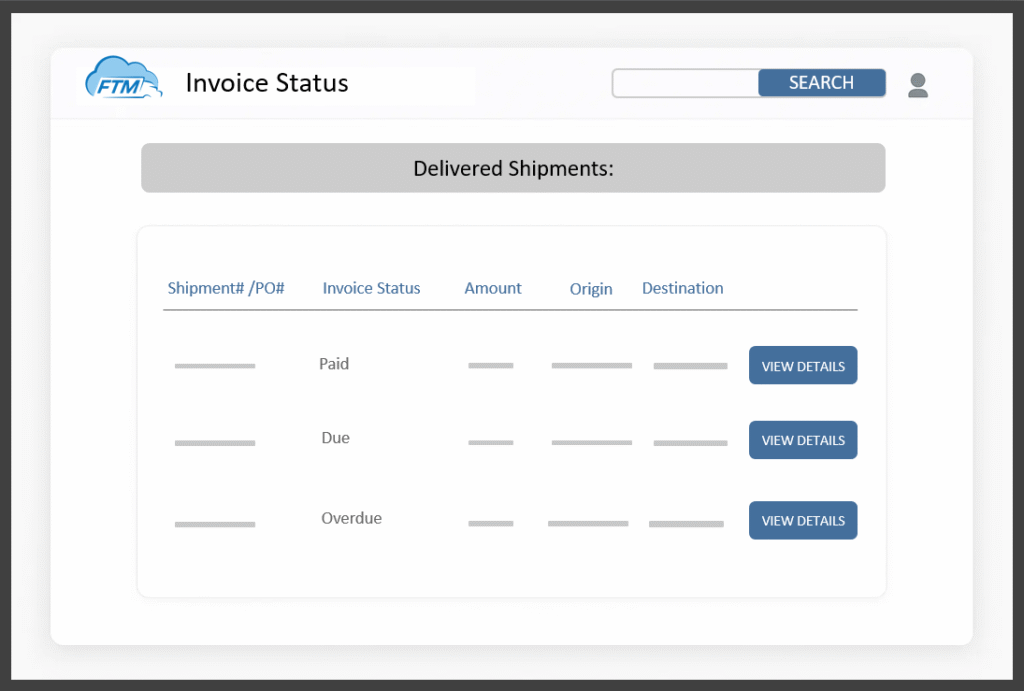
Task: Sort by Shipment# /PO# column header
Action: pos(226,288)
